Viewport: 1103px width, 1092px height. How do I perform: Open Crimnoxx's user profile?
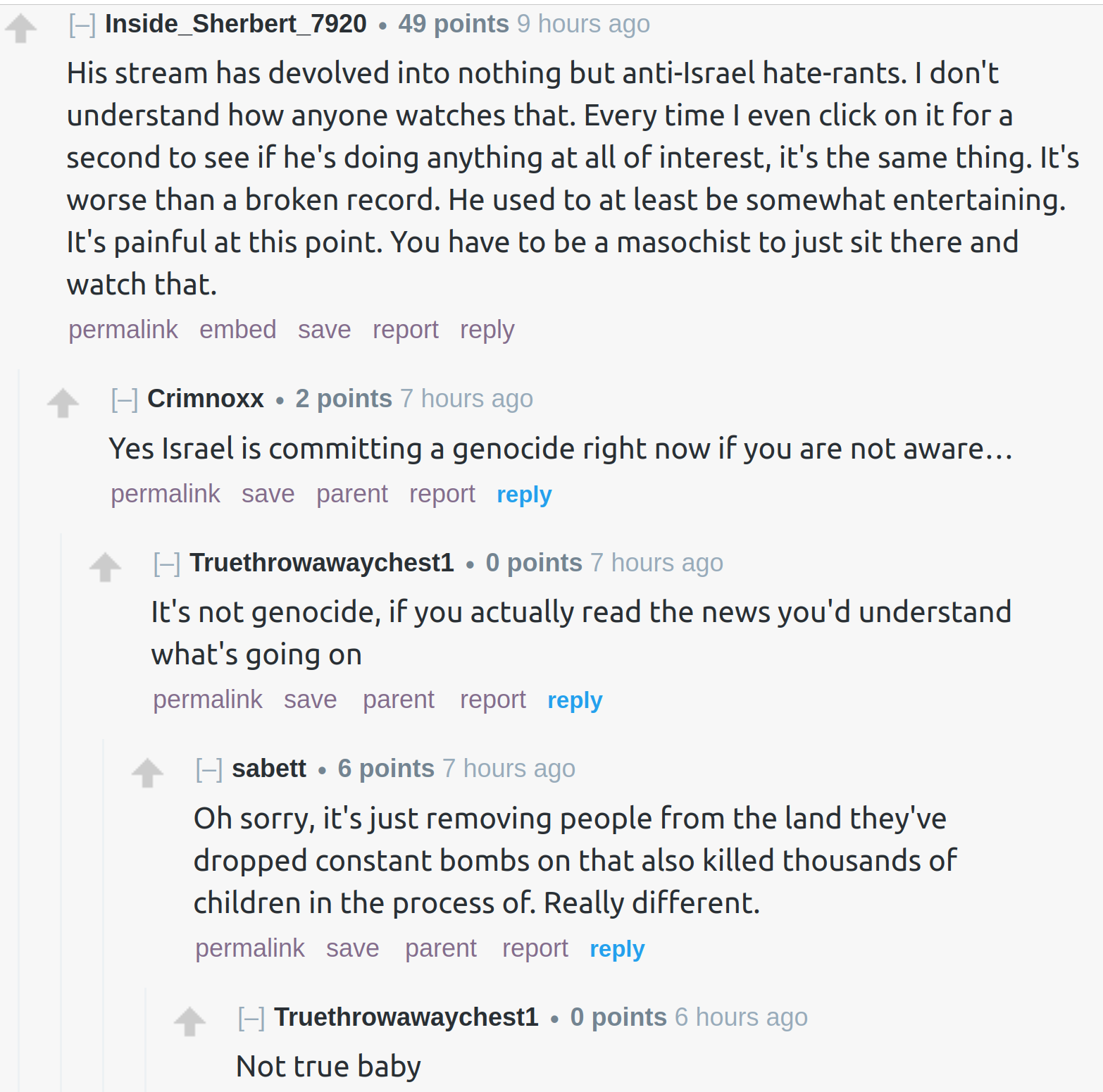point(206,399)
